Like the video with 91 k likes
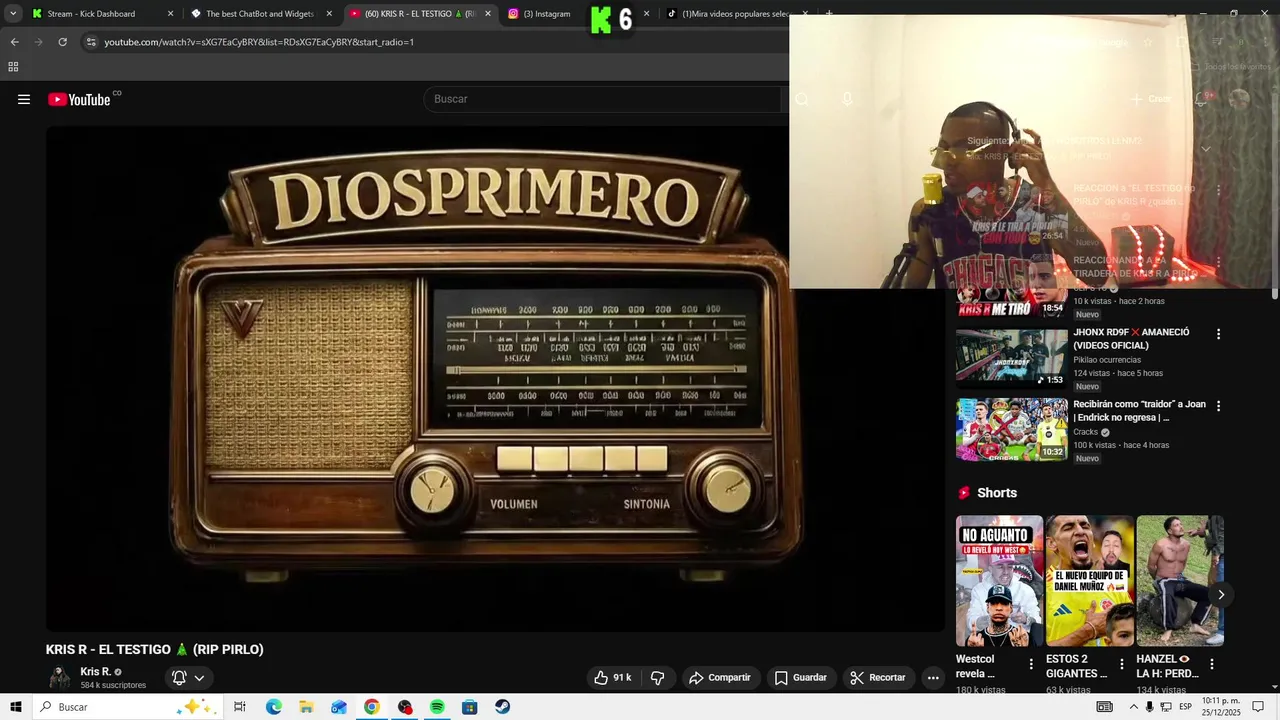The image size is (1280, 720). (613, 677)
